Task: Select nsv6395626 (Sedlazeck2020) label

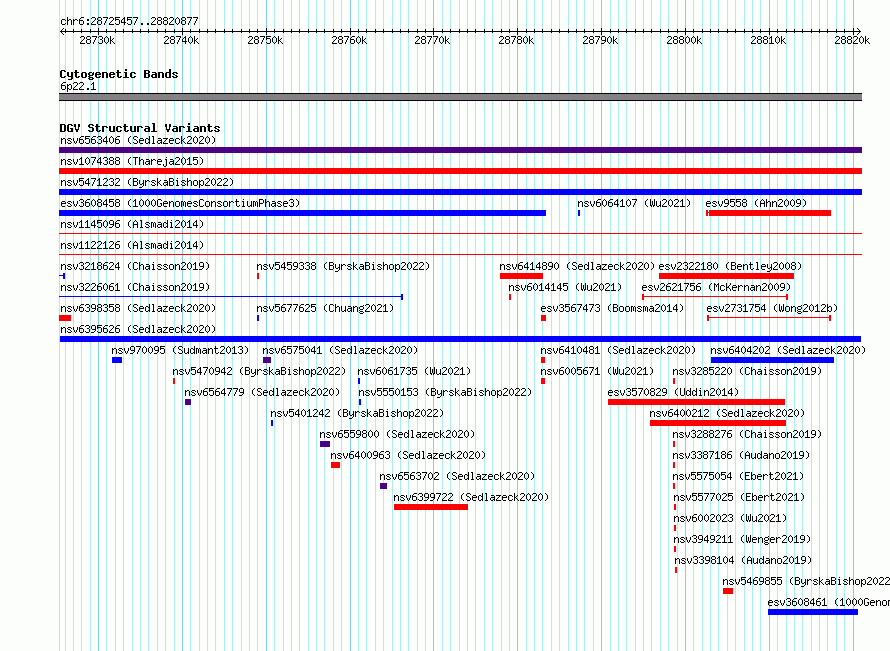Action: [138, 329]
